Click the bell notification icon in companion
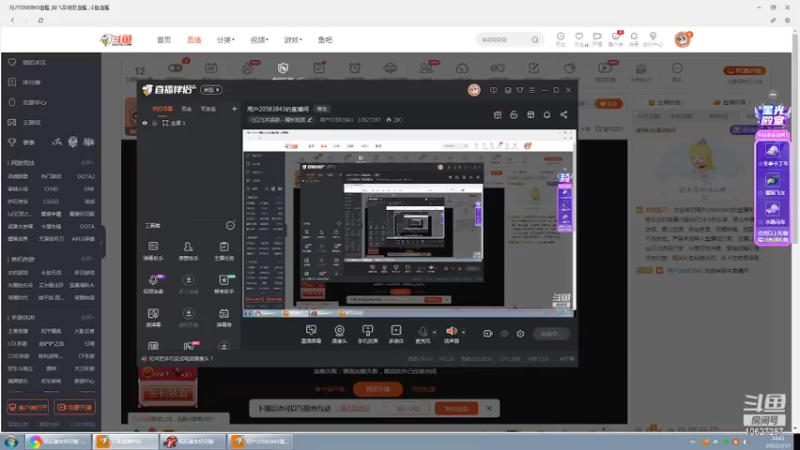 tap(546, 115)
